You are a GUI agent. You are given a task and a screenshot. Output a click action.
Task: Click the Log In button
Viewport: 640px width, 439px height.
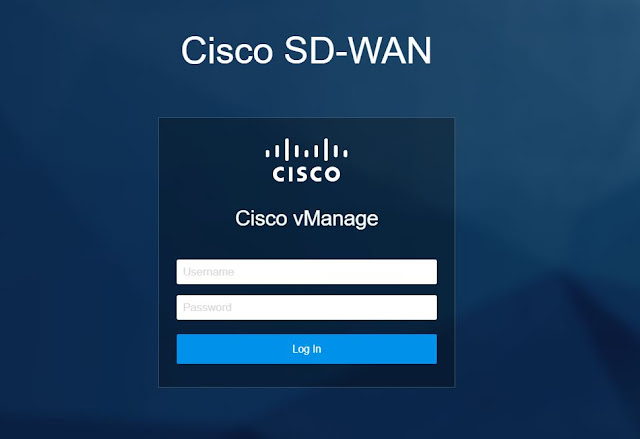tap(307, 349)
